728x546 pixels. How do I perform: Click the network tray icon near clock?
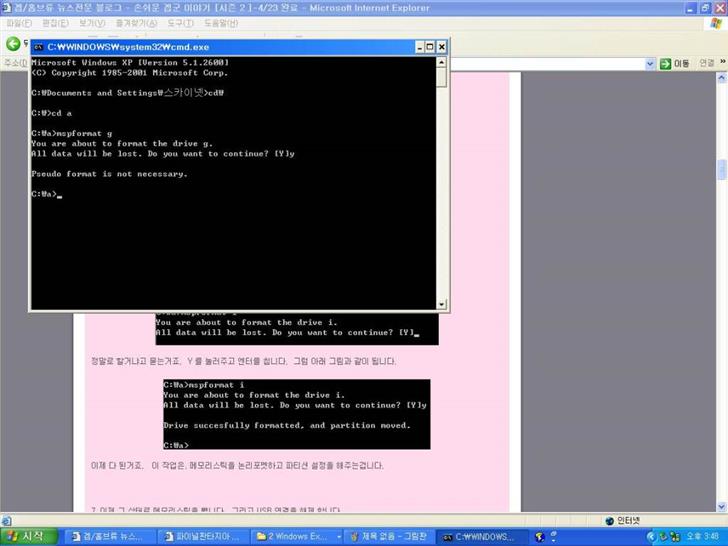pyautogui.click(x=678, y=537)
